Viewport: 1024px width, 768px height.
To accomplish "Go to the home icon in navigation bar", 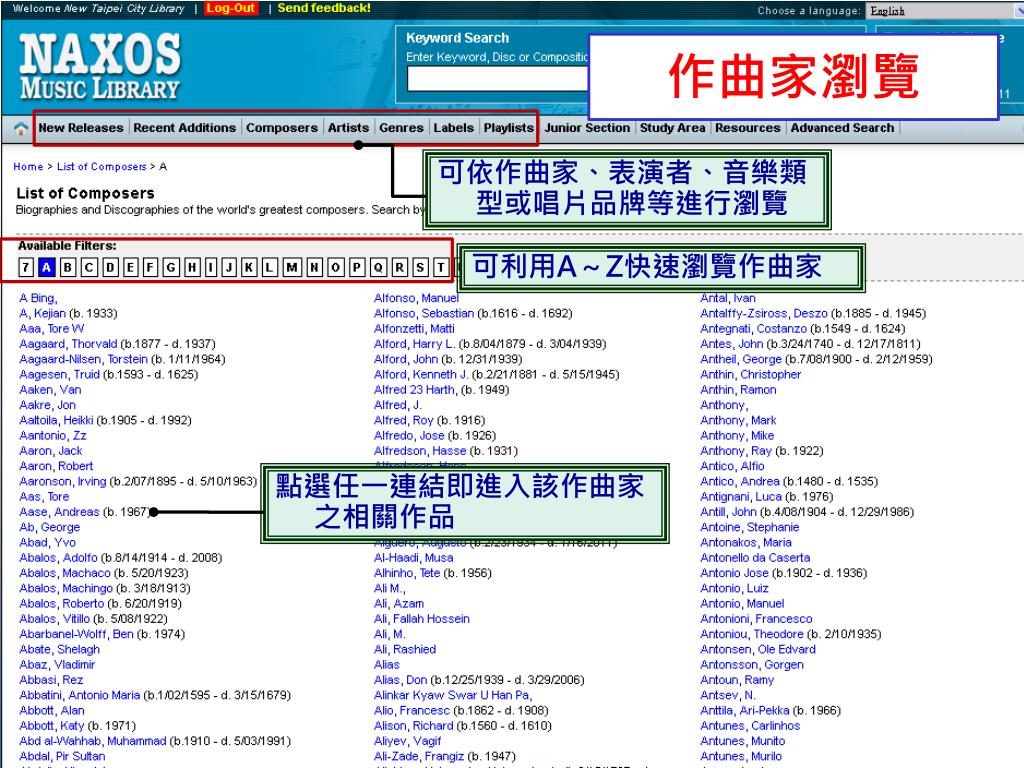I will pos(21,129).
